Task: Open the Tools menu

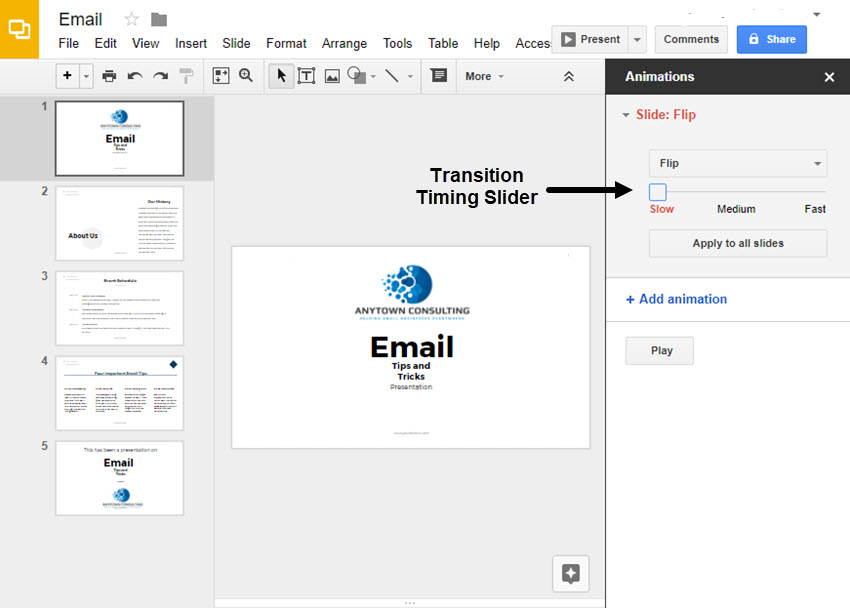Action: click(397, 43)
